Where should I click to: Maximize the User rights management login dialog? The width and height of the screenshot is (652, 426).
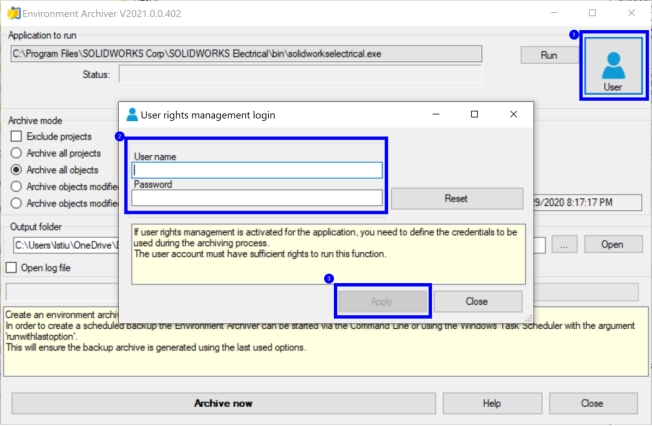pos(474,114)
